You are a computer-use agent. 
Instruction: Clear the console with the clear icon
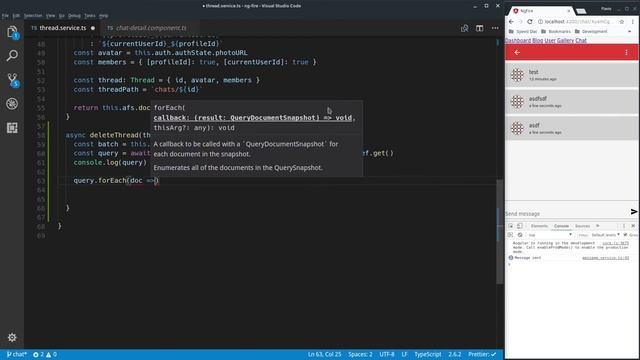click(520, 235)
